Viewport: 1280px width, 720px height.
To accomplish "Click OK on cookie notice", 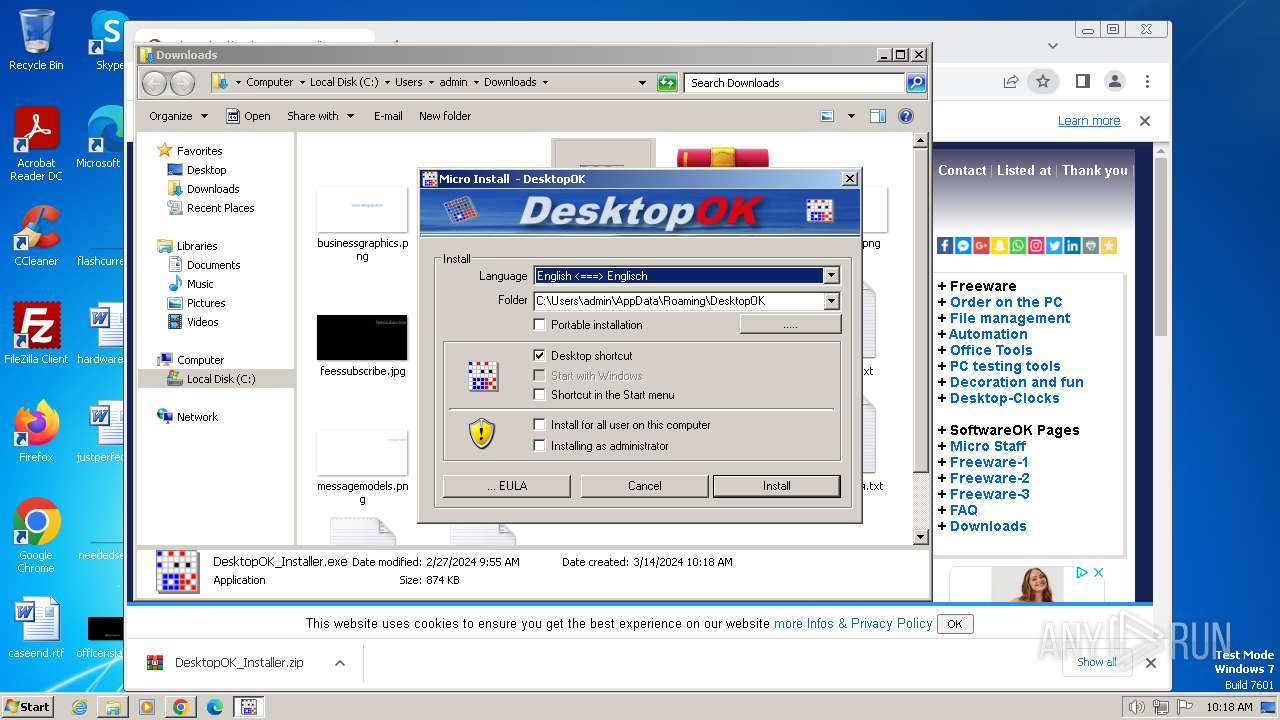I will tap(955, 624).
